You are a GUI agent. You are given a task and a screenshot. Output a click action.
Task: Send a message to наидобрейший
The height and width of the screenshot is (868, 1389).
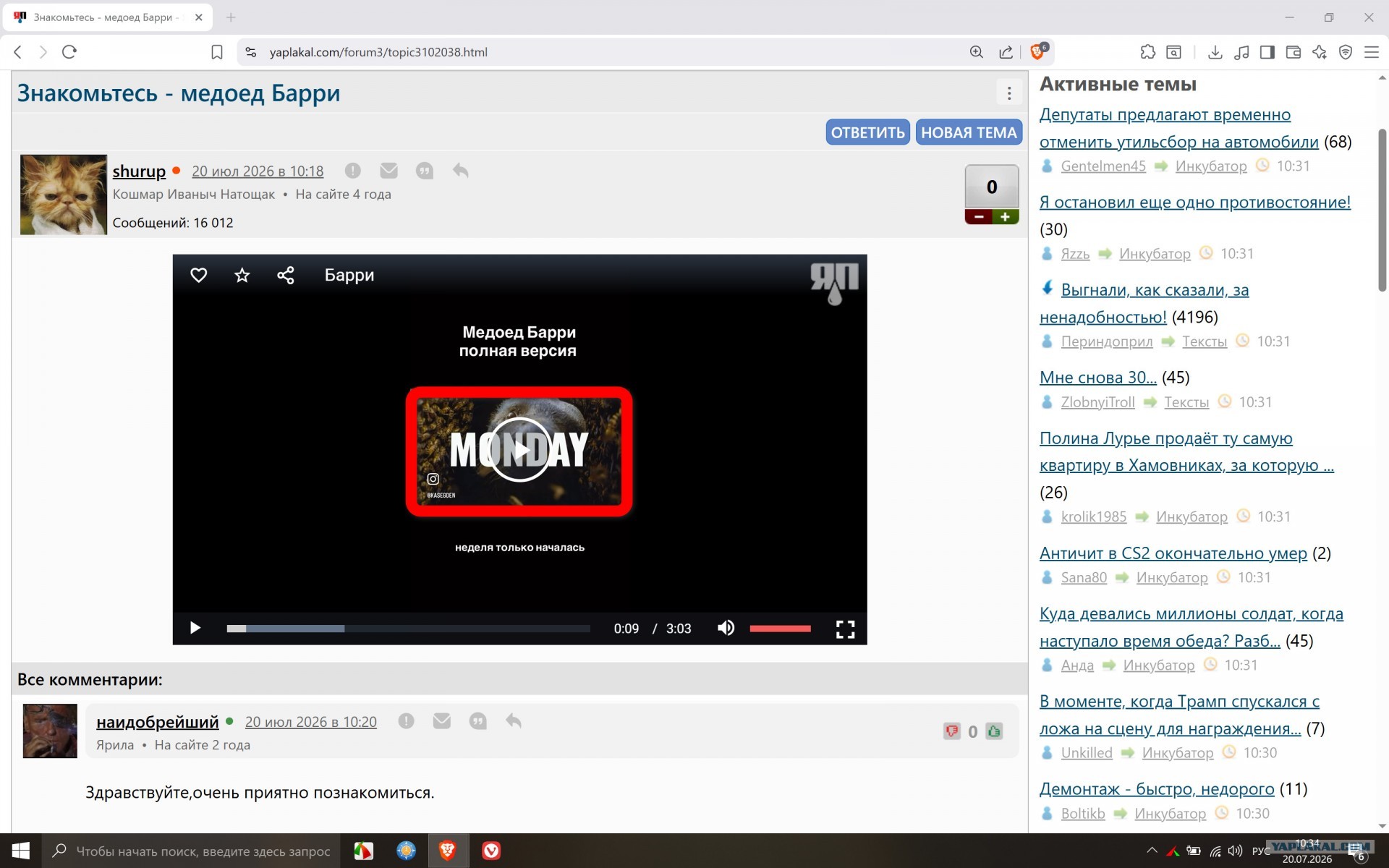441,721
